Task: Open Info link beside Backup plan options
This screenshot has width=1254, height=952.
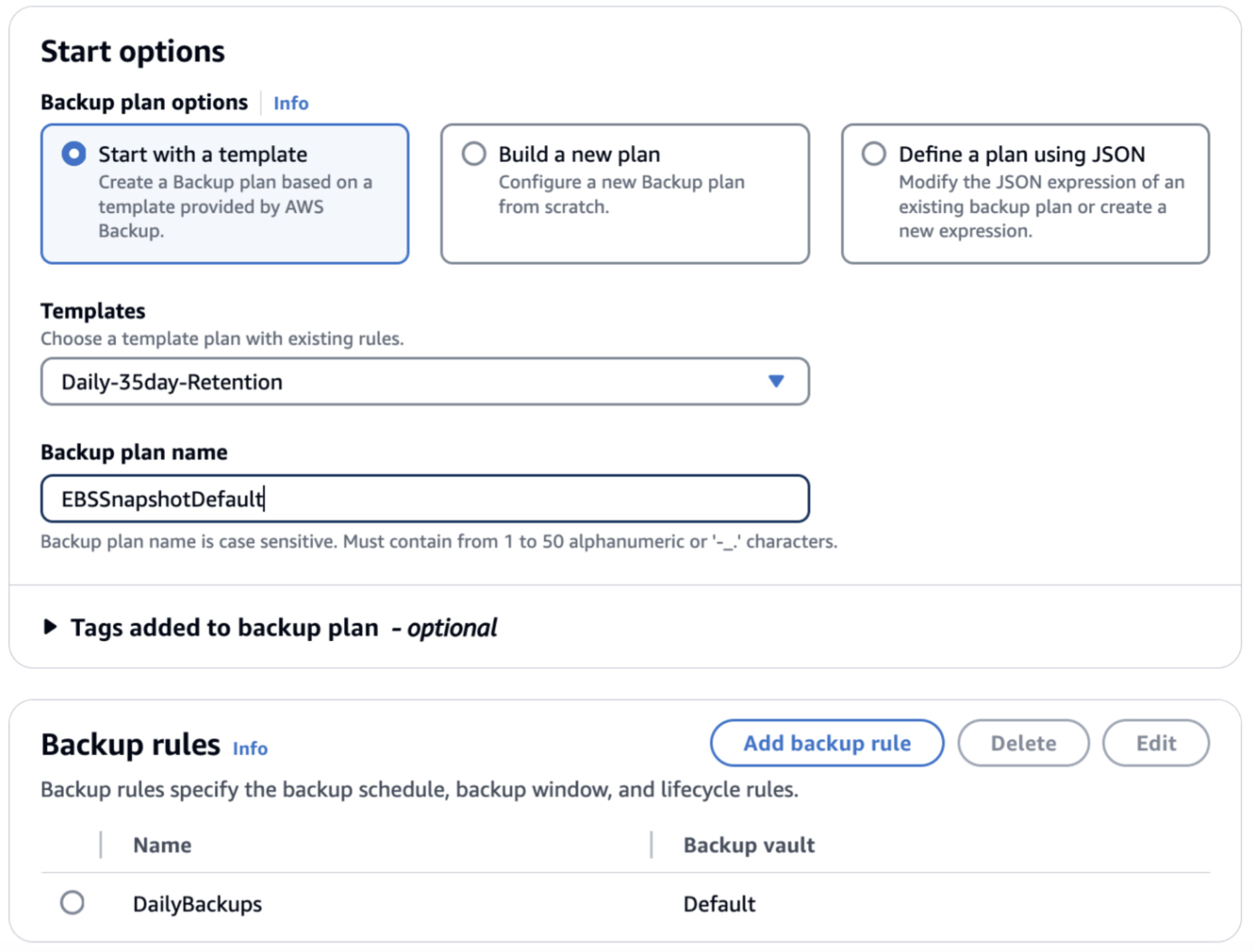Action: (x=291, y=103)
